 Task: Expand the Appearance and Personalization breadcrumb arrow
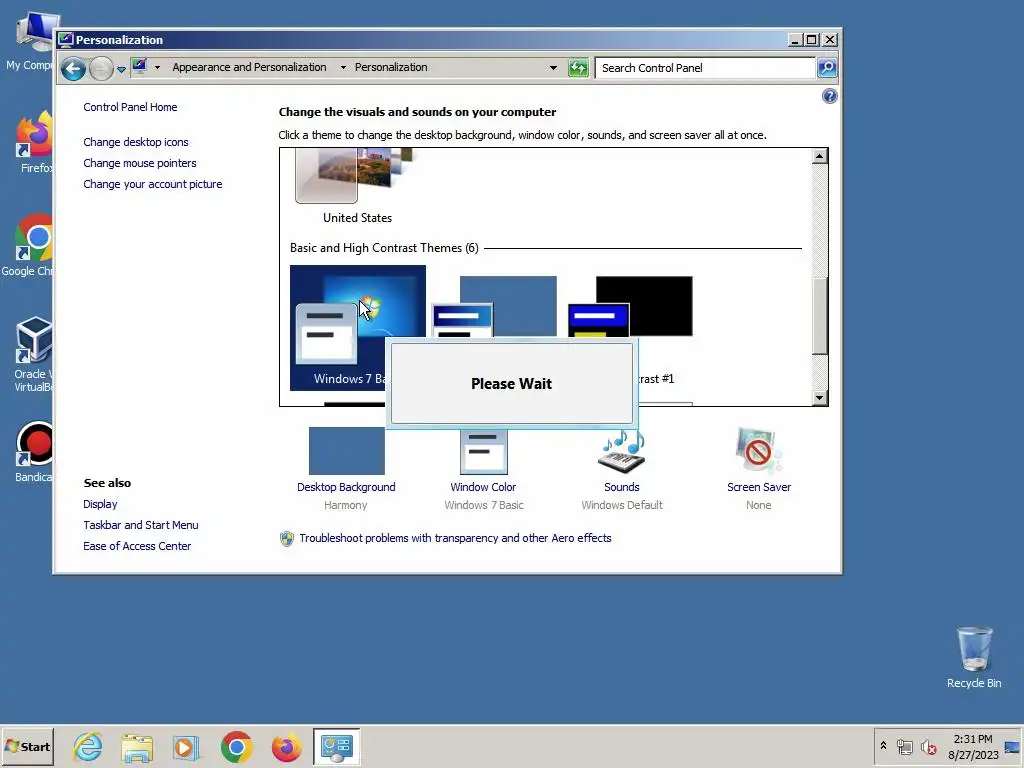[343, 67]
